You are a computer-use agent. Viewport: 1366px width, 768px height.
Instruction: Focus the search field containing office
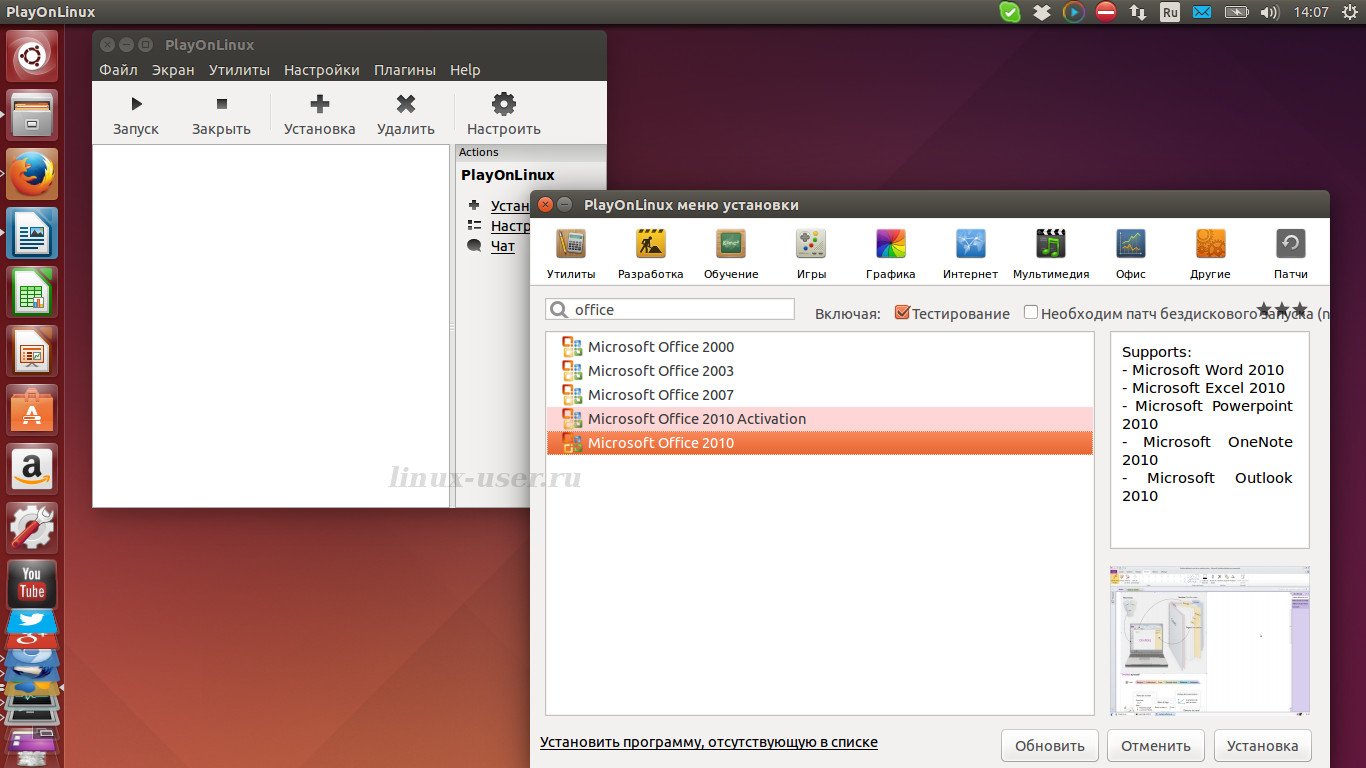670,310
